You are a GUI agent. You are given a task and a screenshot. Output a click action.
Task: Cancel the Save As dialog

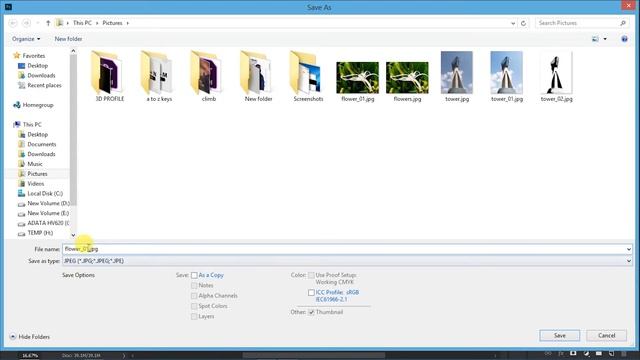[x=607, y=336]
